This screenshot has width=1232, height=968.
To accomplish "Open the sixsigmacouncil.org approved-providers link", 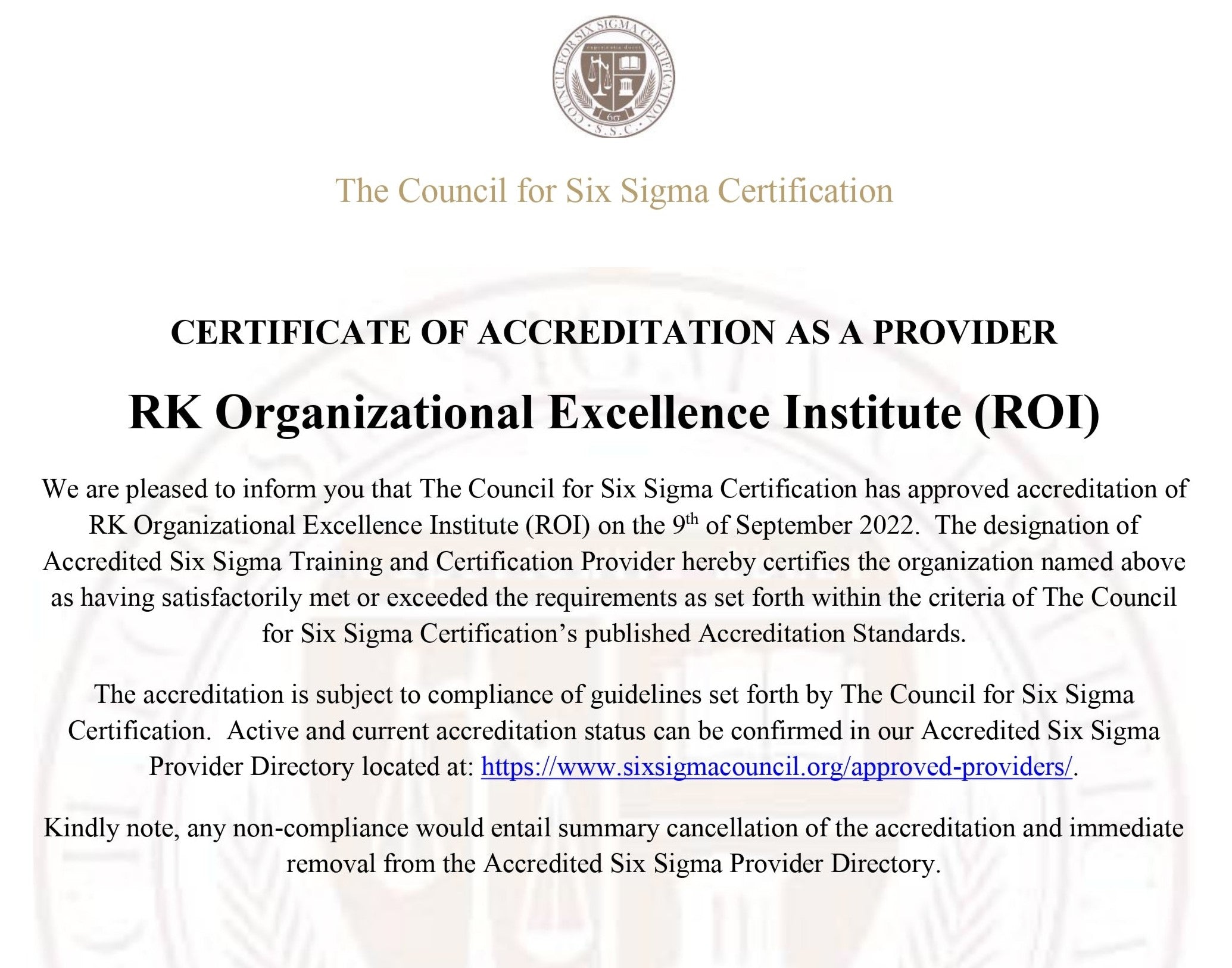I will [776, 767].
